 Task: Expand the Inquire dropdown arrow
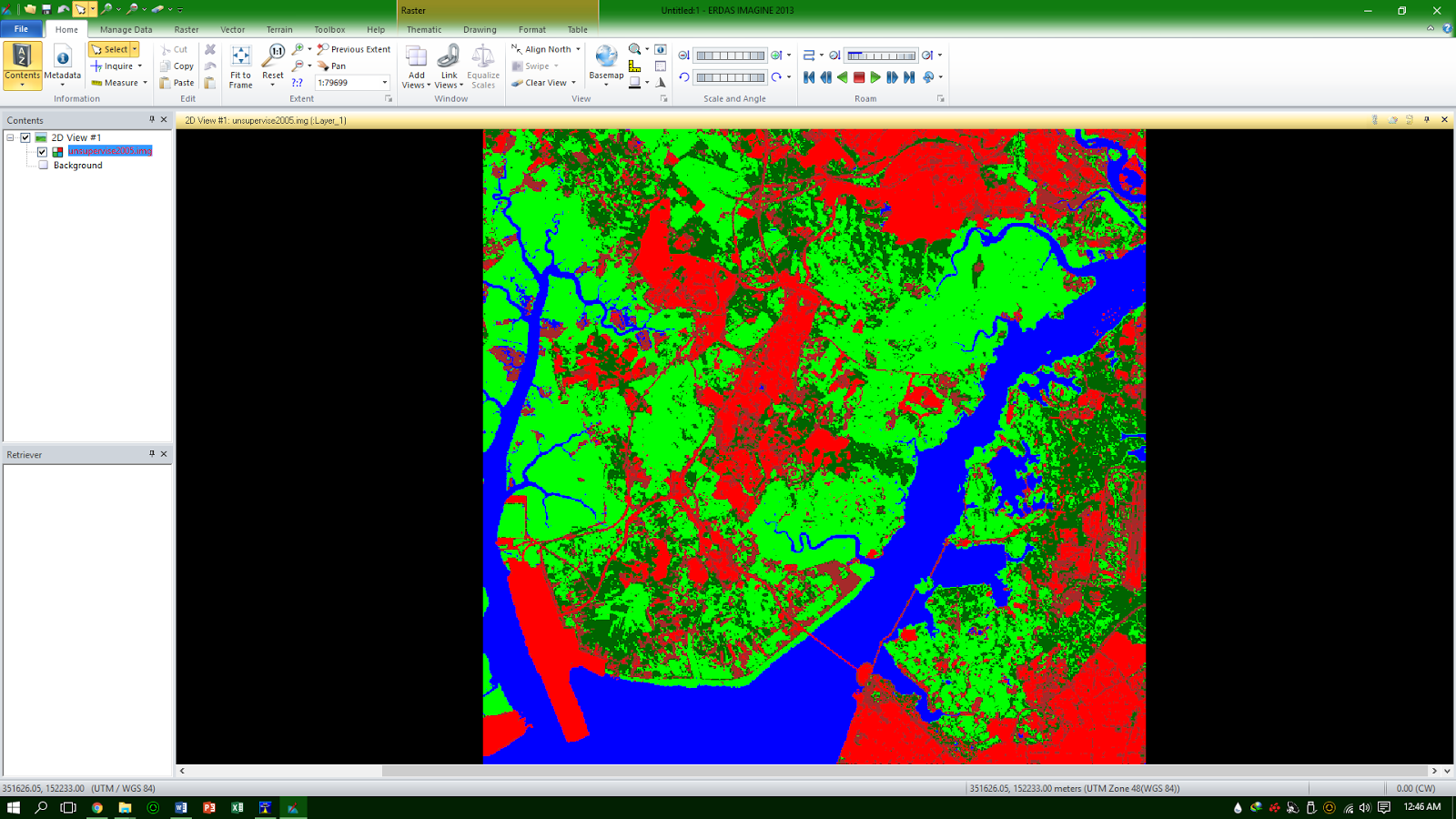click(x=140, y=66)
